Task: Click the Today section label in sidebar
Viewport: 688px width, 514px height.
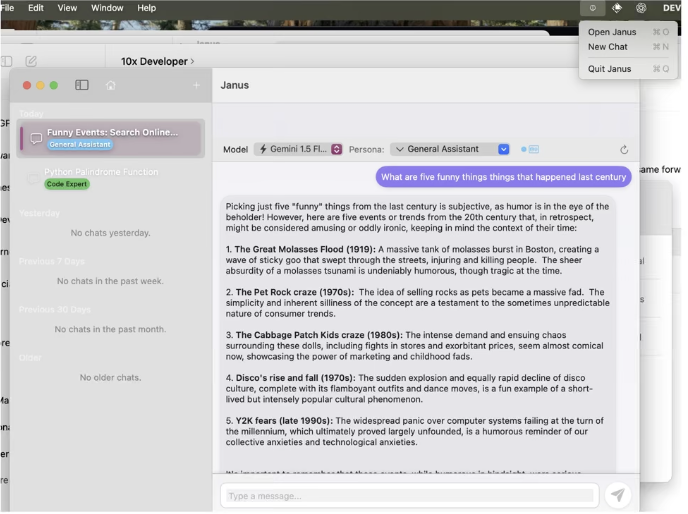Action: (31, 114)
